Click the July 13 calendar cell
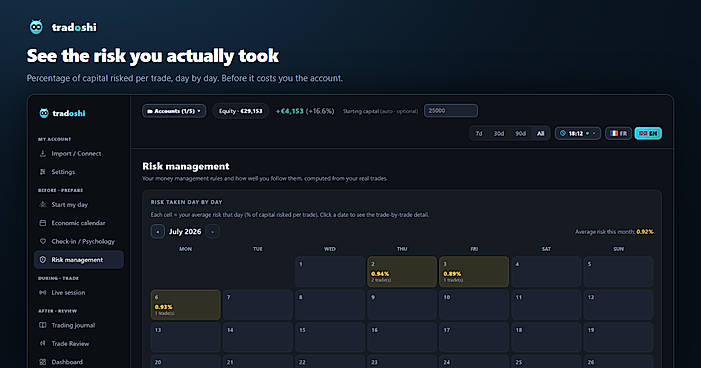Screen dimensions: 701x368 click(186, 338)
